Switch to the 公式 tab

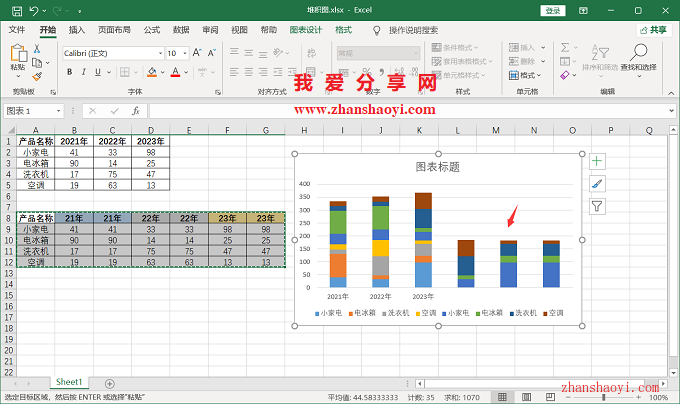[x=152, y=30]
